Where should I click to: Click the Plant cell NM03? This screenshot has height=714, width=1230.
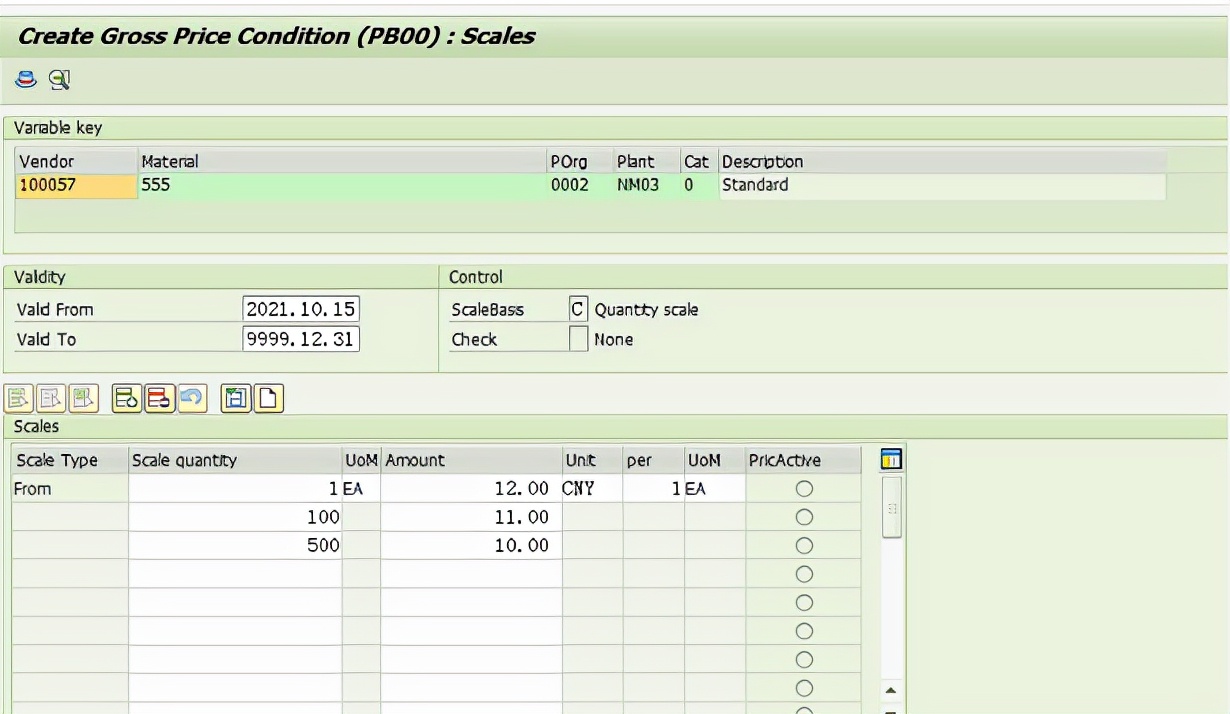(646, 185)
